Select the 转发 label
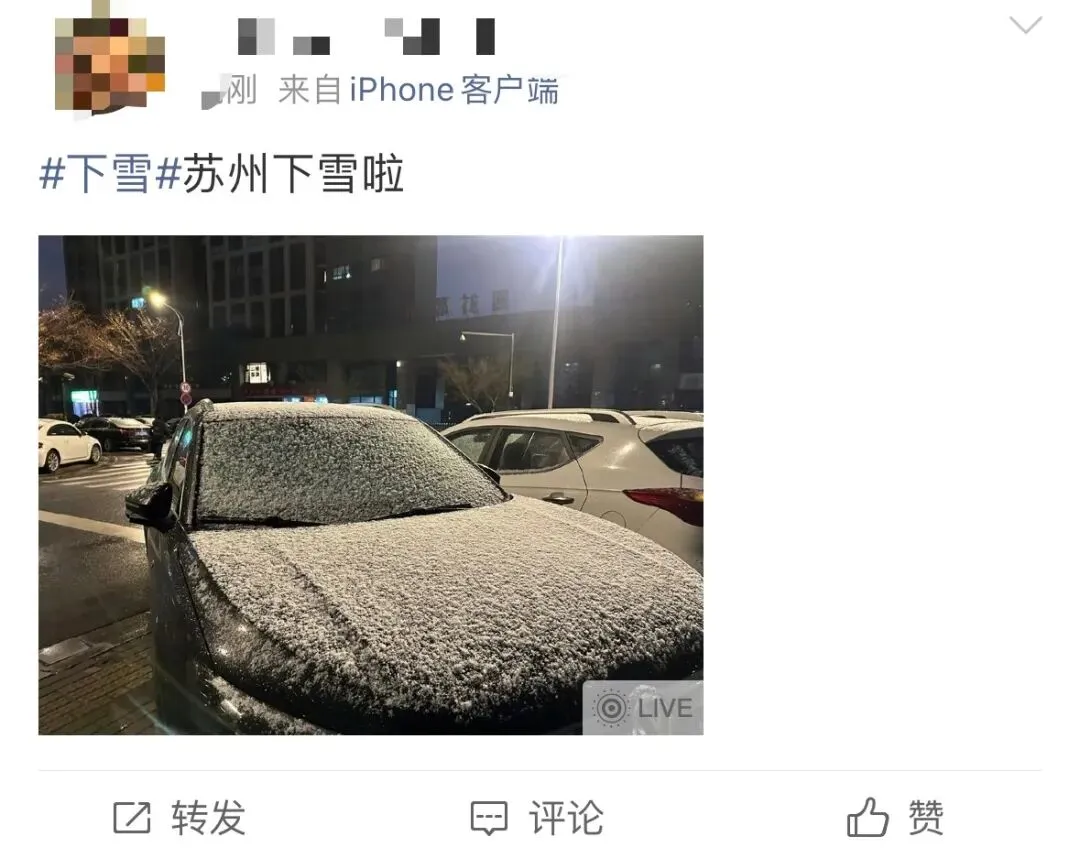The height and width of the screenshot is (858, 1080). tap(209, 817)
